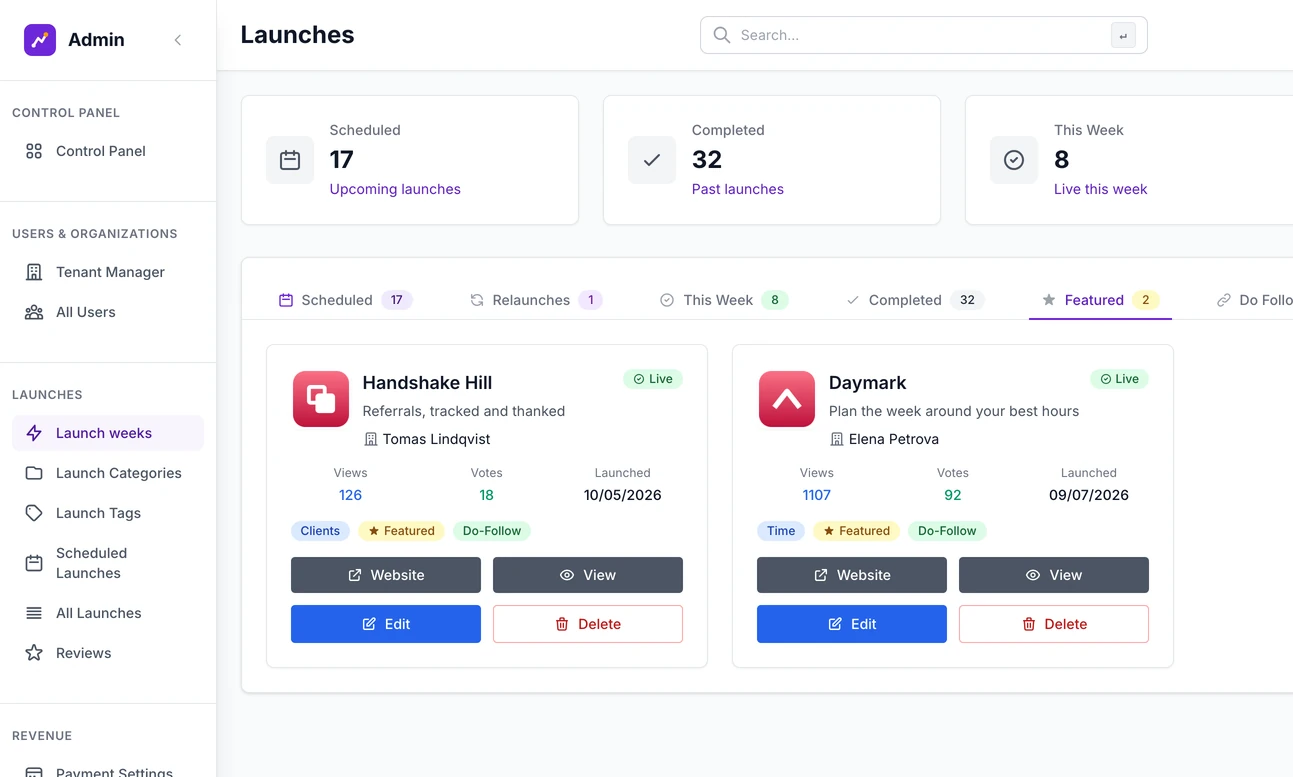Screen dimensions: 1293x777
Task: Switch to the This Week tab
Action: coord(724,300)
